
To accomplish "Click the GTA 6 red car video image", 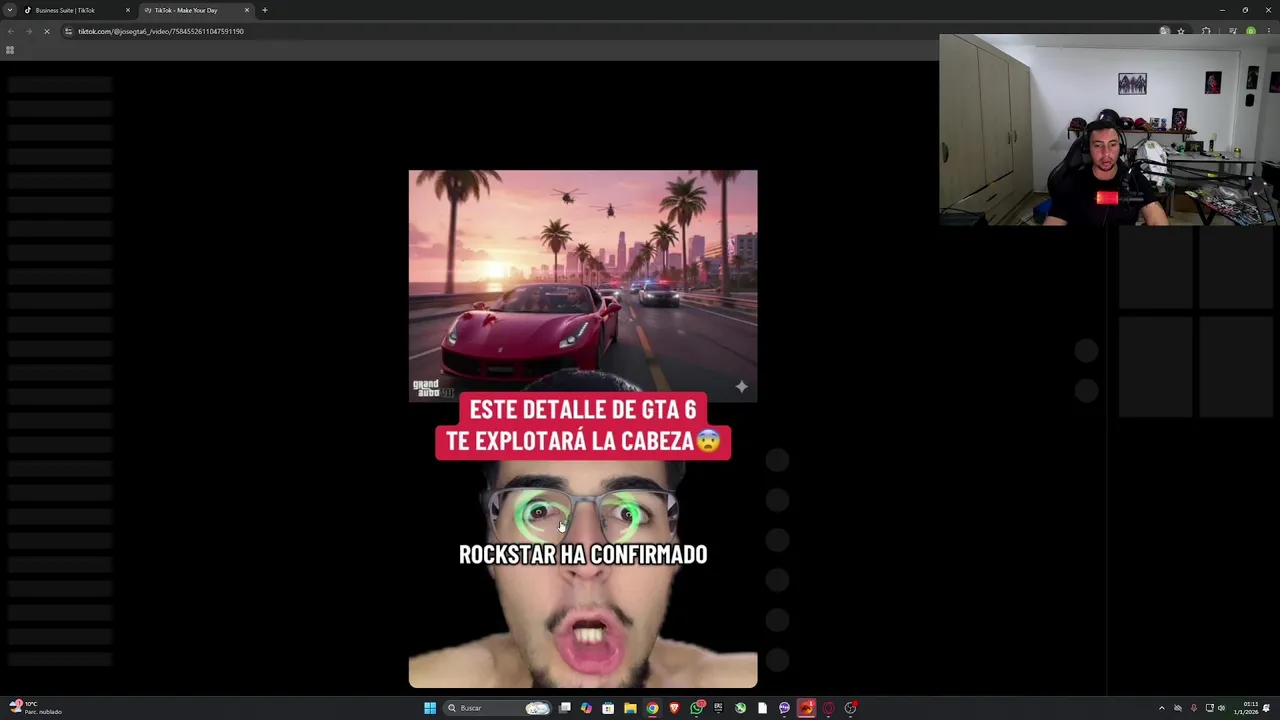I will (x=583, y=285).
